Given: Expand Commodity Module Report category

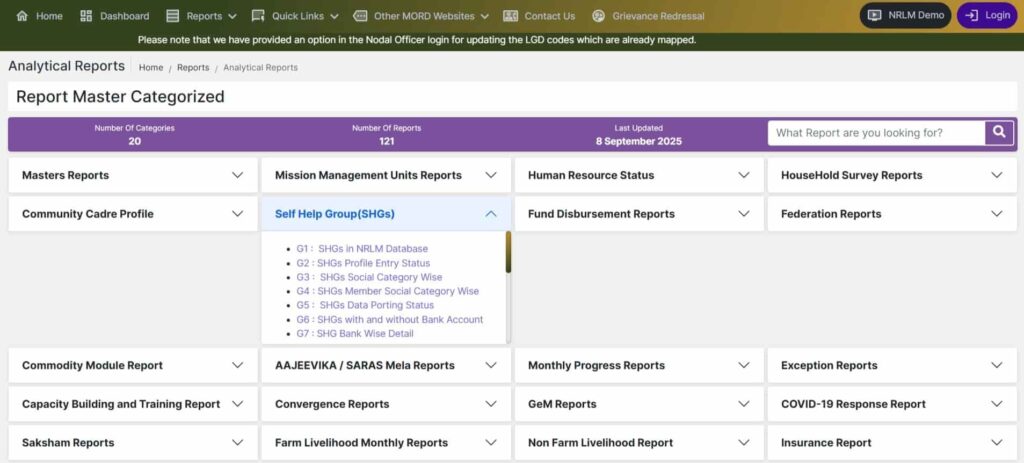Looking at the screenshot, I should pos(133,365).
